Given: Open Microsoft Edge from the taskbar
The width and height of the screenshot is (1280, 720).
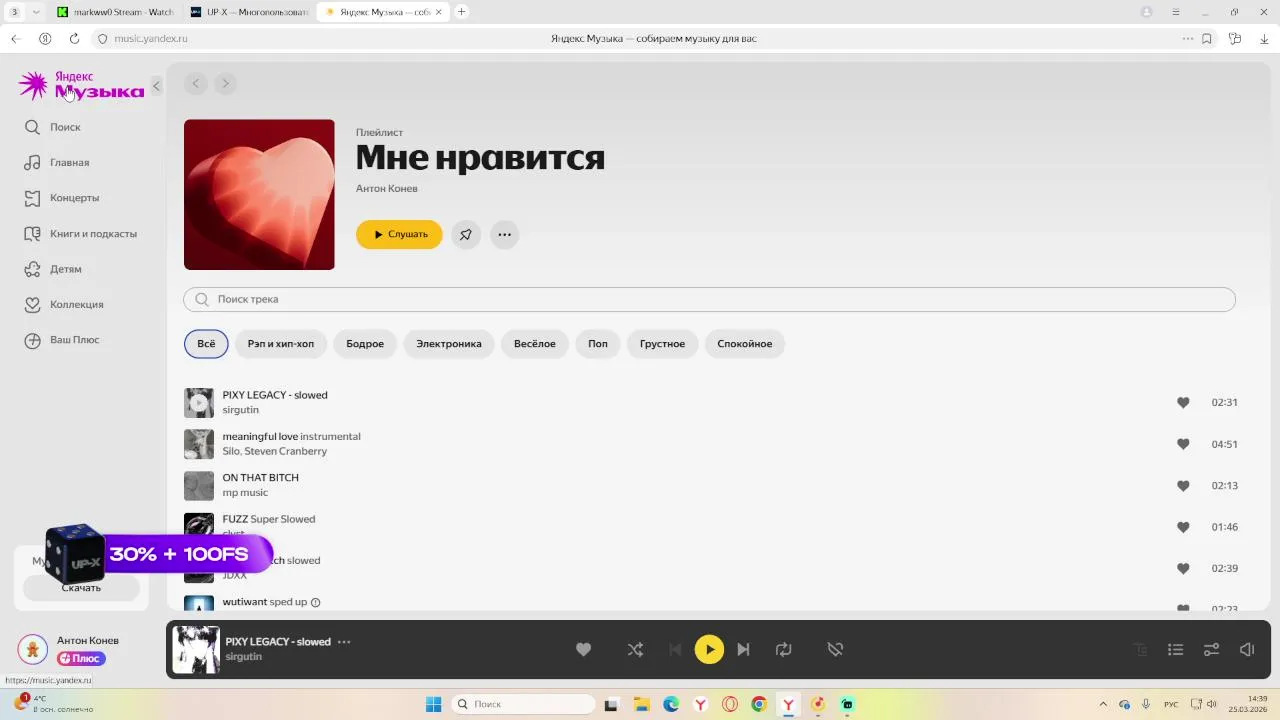Looking at the screenshot, I should 671,704.
